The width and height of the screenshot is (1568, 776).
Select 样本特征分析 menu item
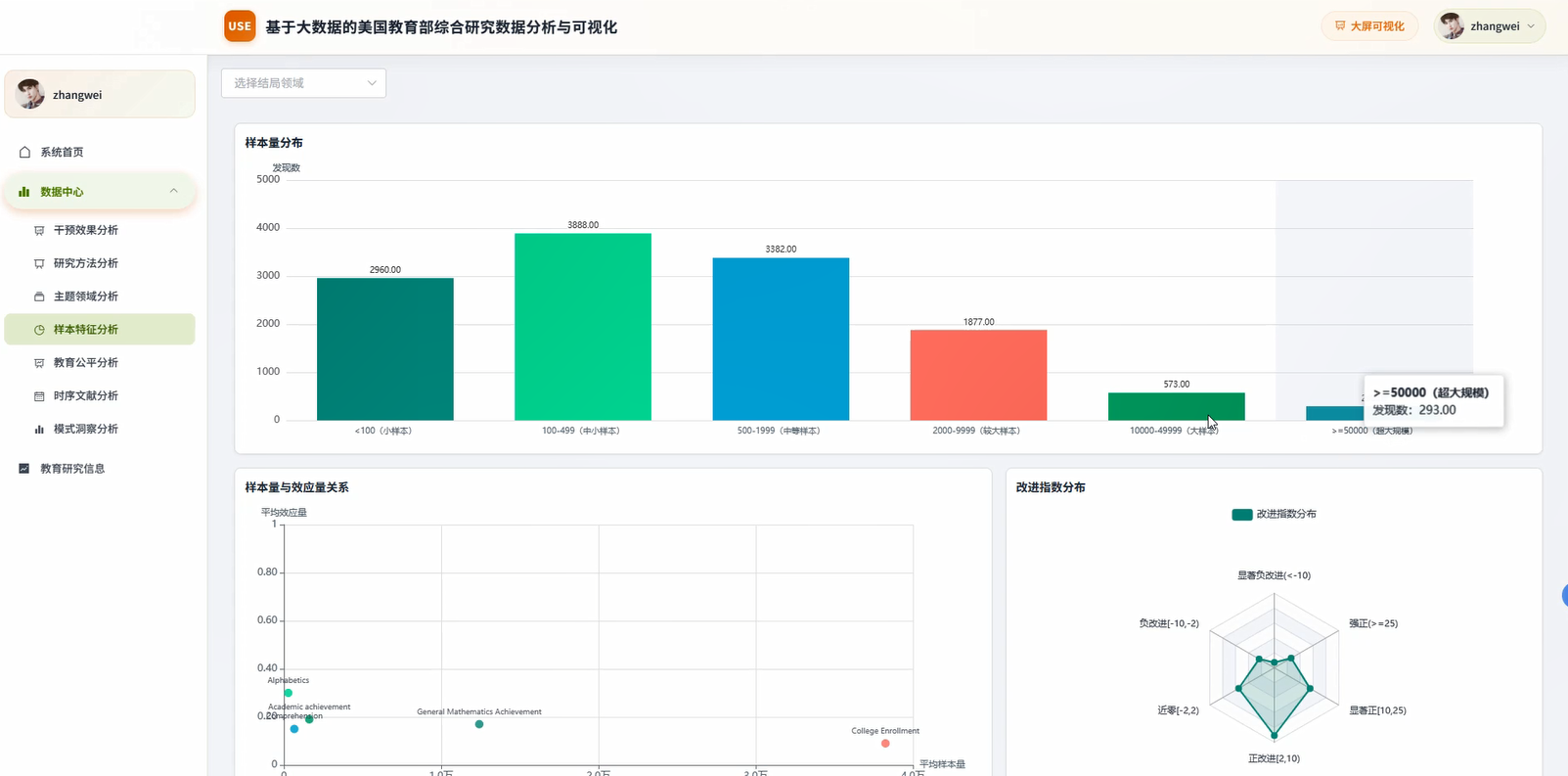pos(100,330)
